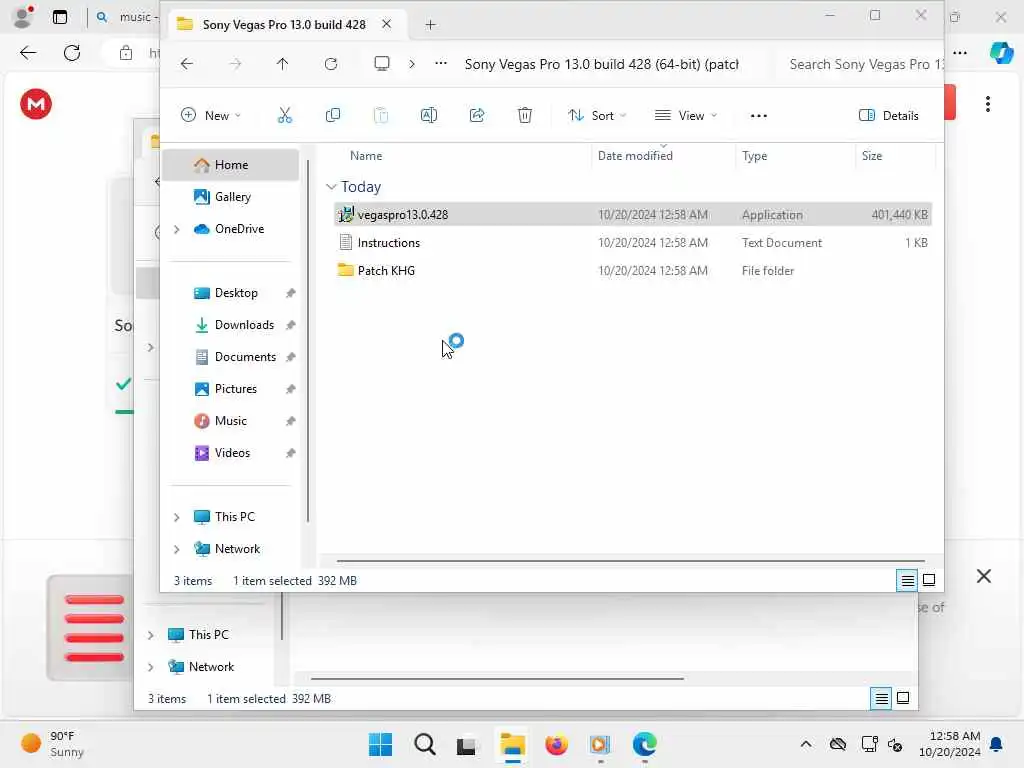Select the Instructions text document

(x=632, y=242)
